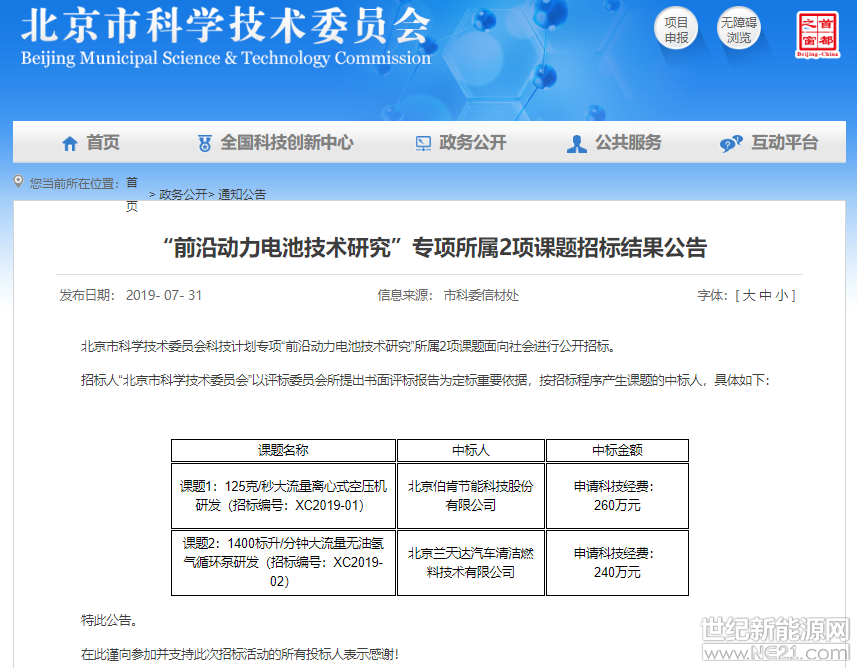Screen dimensions: 857x668
Task: Open the 公共服务 navigation menu
Action: [x=628, y=143]
